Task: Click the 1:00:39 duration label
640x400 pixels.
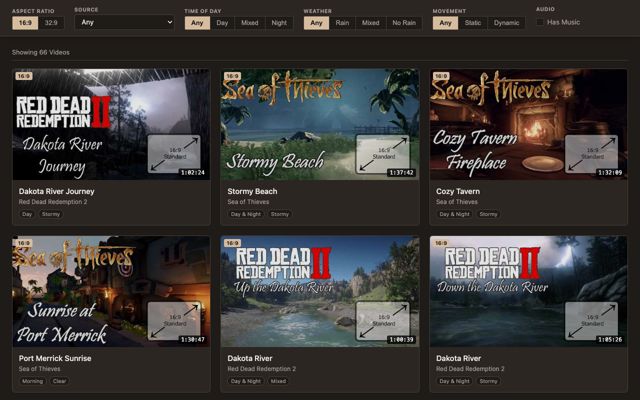Action: coord(402,340)
